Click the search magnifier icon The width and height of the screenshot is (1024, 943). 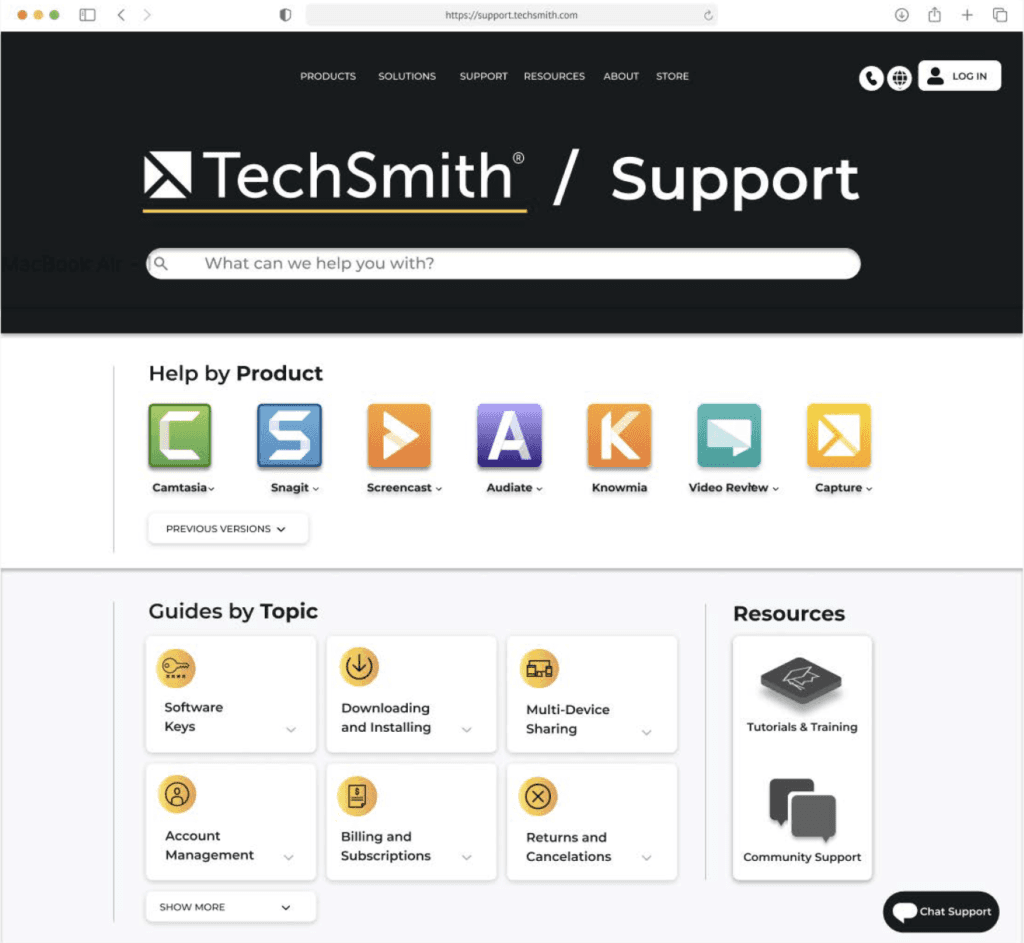[161, 264]
